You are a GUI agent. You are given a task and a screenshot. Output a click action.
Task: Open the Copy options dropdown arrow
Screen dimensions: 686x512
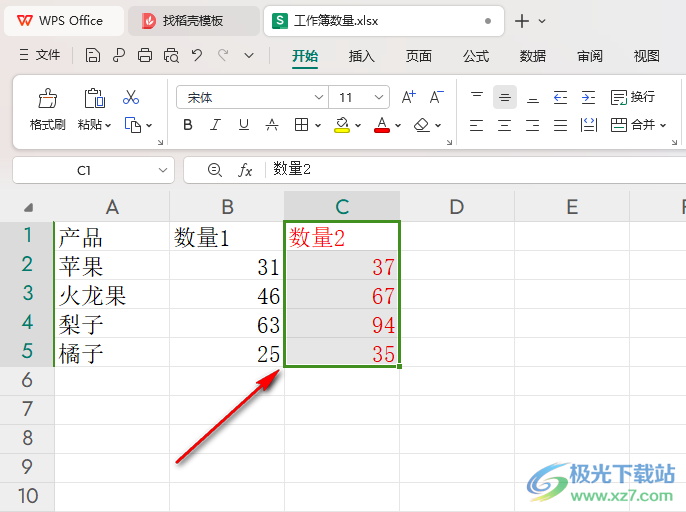[x=149, y=125]
